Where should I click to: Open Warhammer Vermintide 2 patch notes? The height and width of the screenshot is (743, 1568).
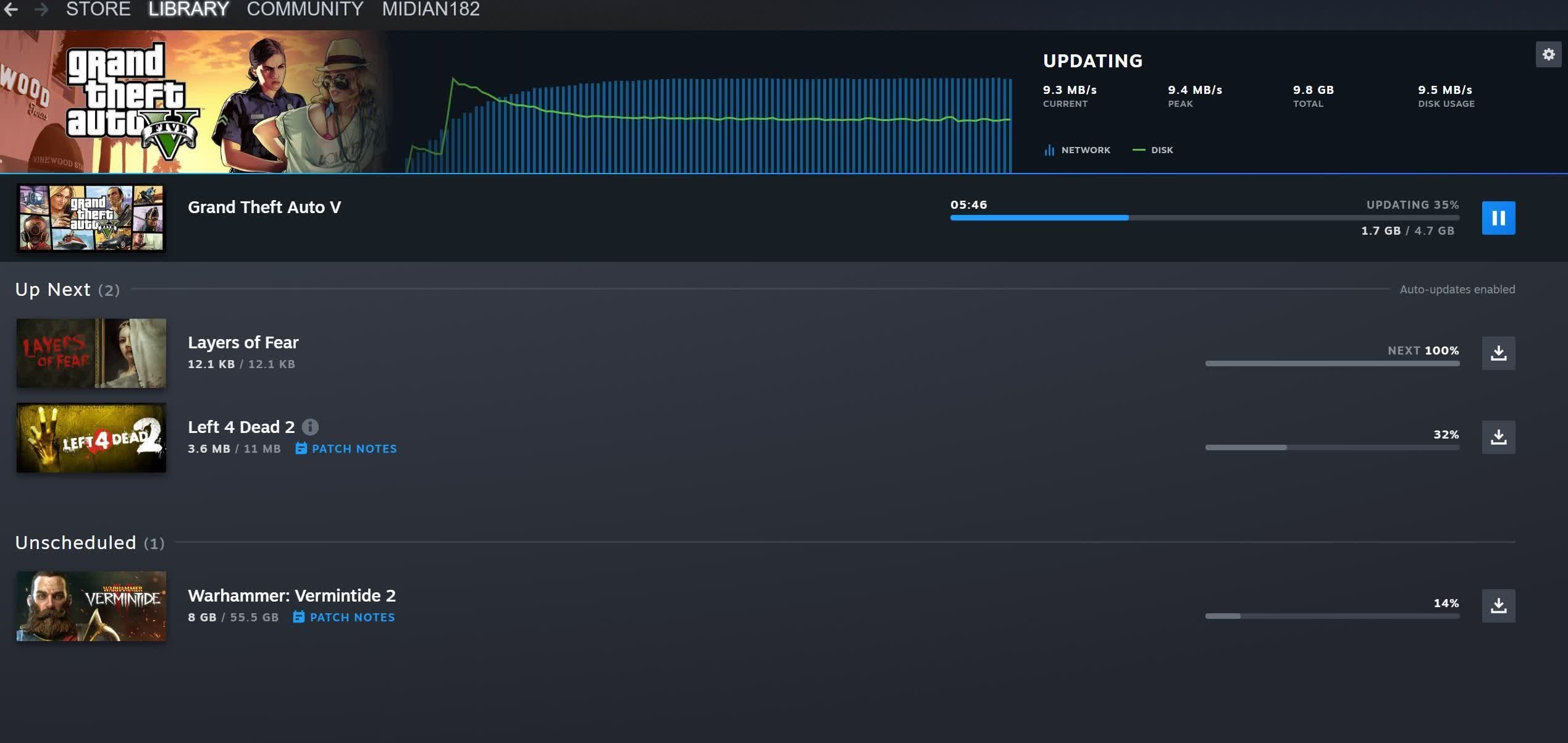pyautogui.click(x=352, y=618)
